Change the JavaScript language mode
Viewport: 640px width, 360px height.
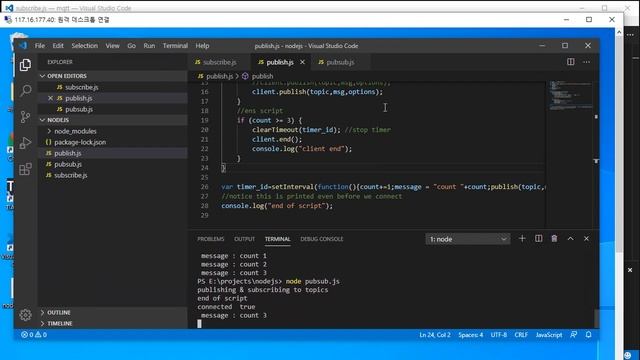point(549,335)
